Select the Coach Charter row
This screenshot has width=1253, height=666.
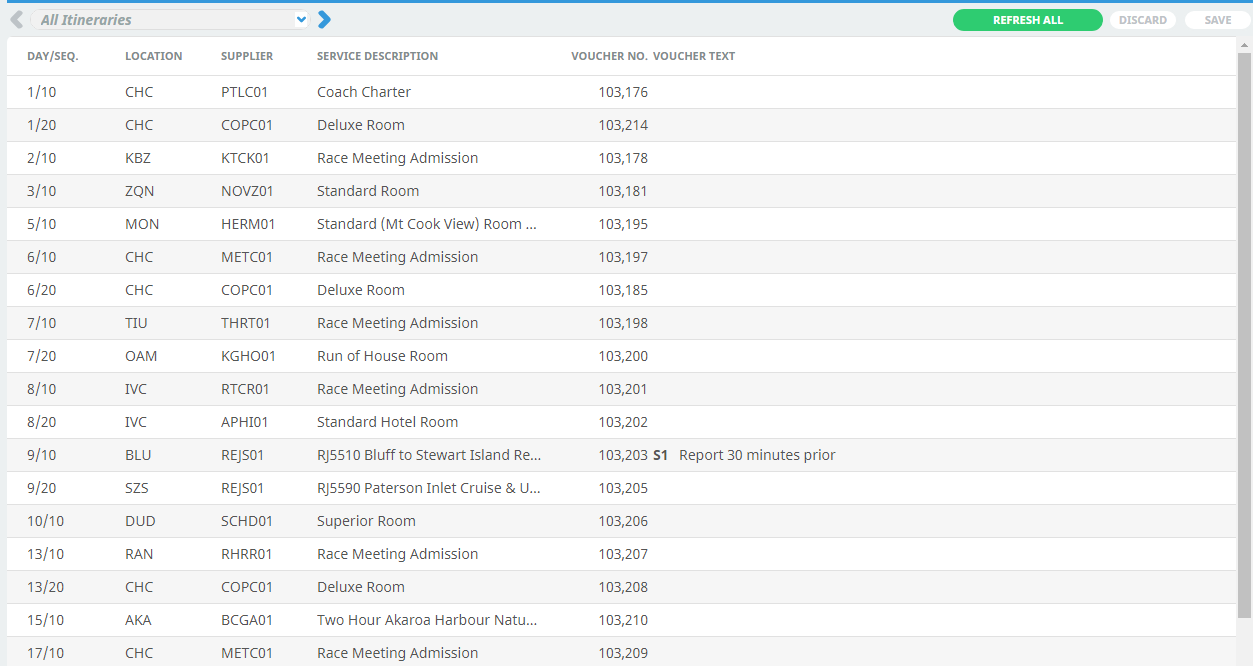coord(364,92)
